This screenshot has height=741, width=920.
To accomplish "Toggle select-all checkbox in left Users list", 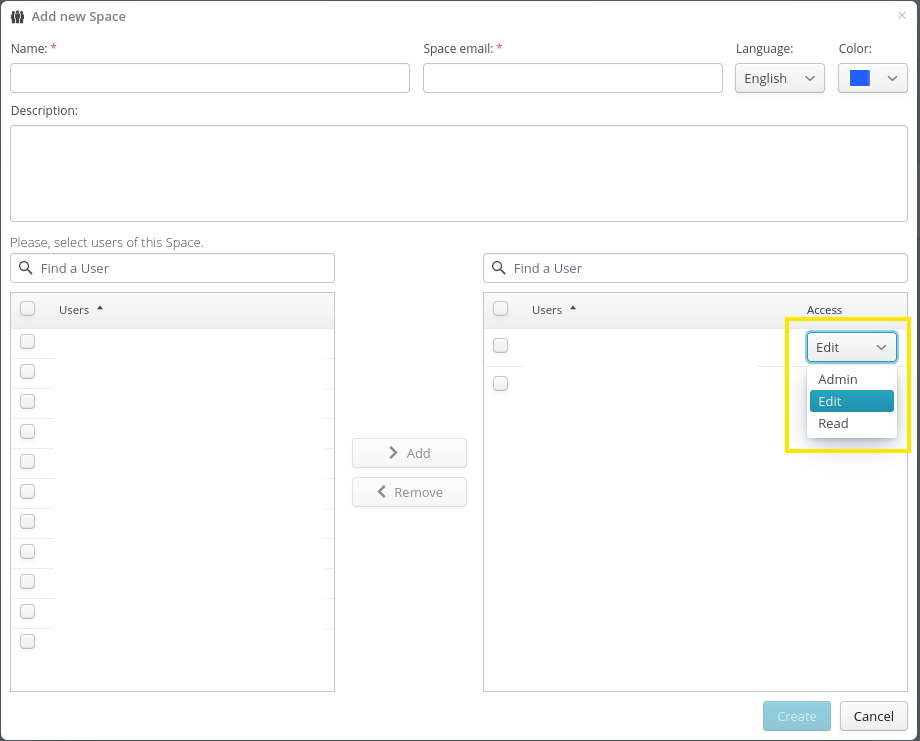I will click(x=28, y=309).
